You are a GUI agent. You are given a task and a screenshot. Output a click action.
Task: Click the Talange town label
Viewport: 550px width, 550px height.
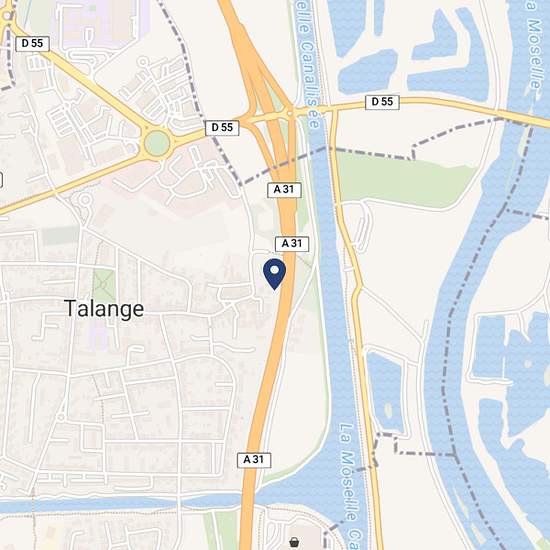[x=104, y=309]
